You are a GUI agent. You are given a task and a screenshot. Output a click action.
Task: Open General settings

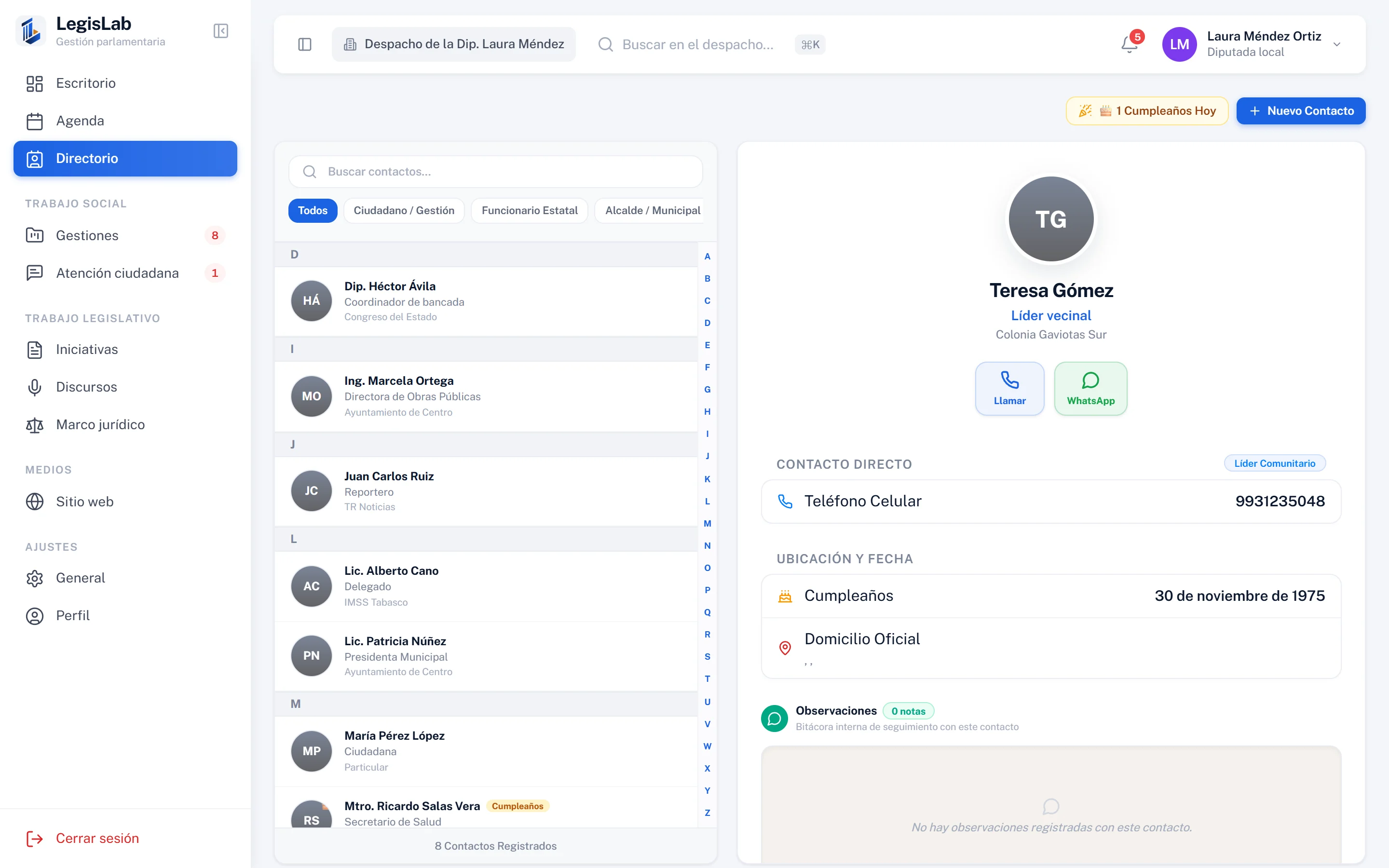pyautogui.click(x=125, y=578)
